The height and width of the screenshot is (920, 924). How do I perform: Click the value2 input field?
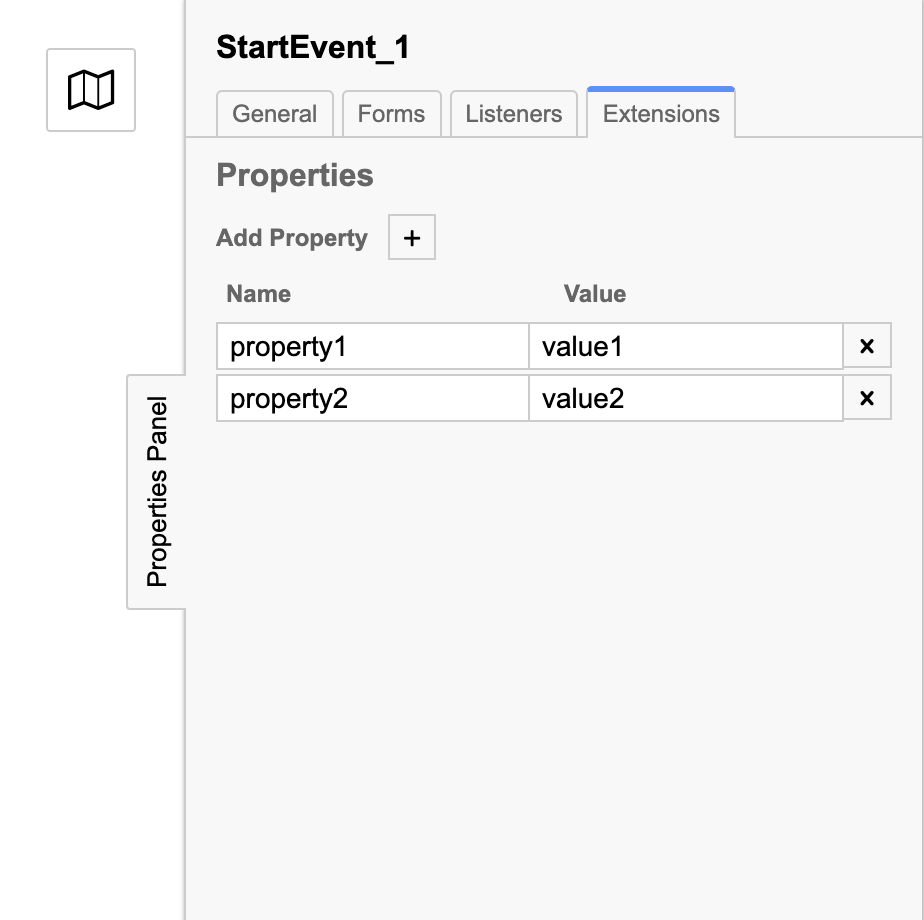point(686,397)
